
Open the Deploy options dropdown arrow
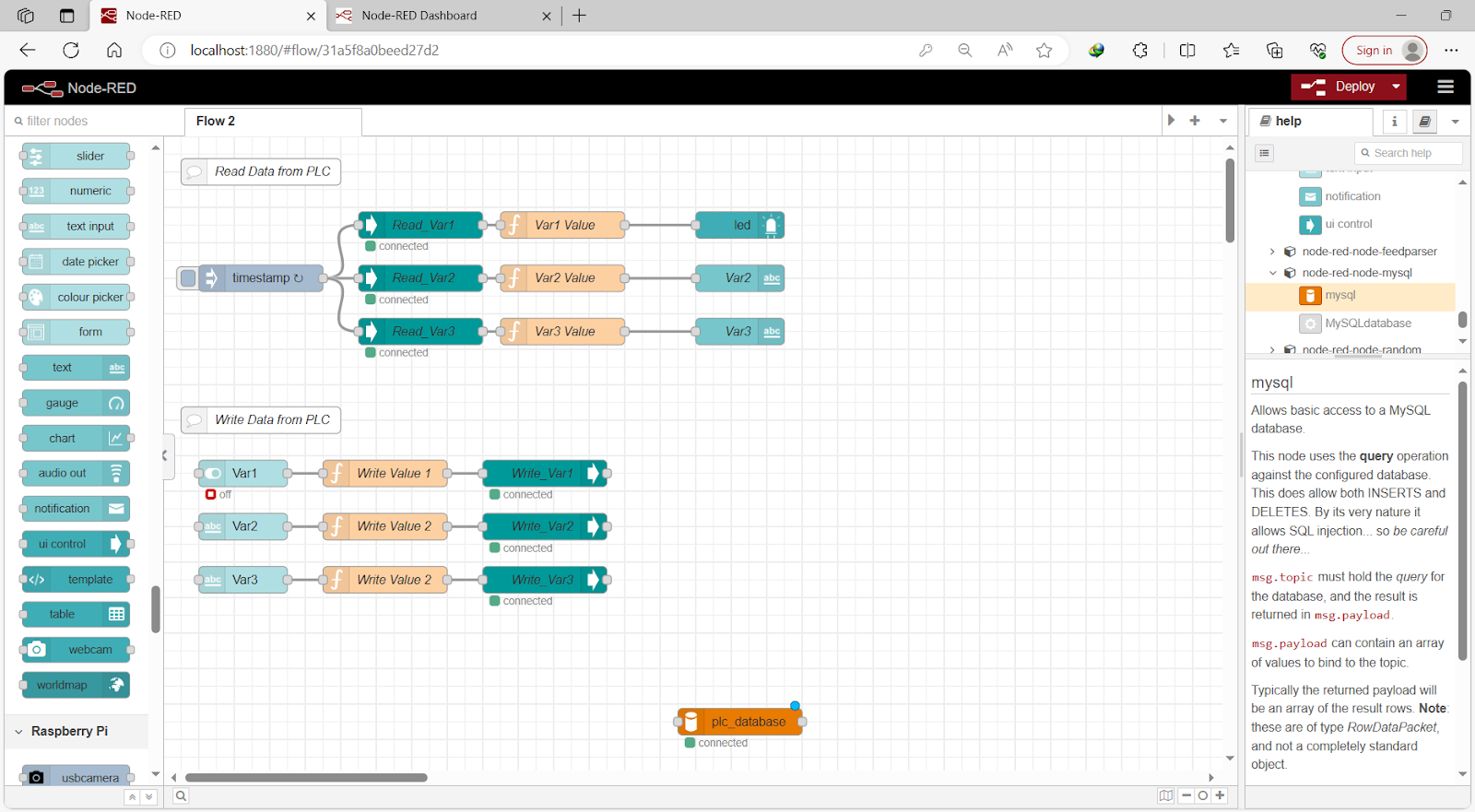click(x=1397, y=87)
